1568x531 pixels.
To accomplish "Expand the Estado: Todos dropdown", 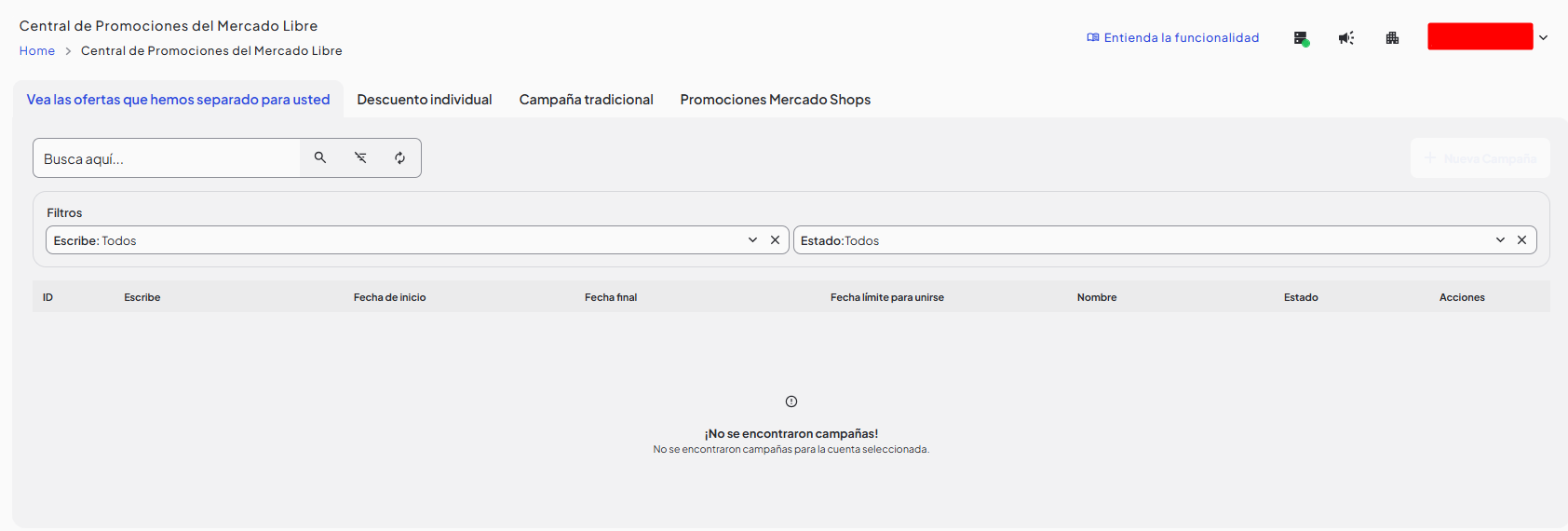I will (x=1500, y=240).
